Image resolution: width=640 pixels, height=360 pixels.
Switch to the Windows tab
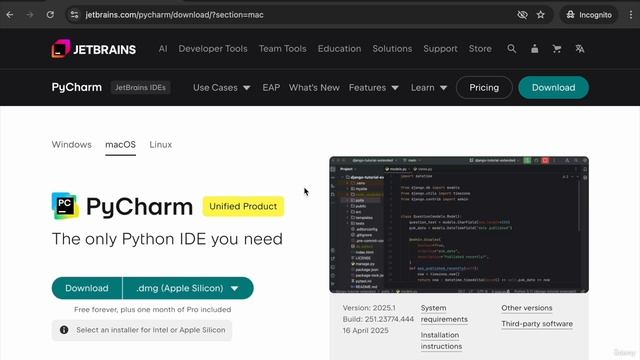[71, 144]
